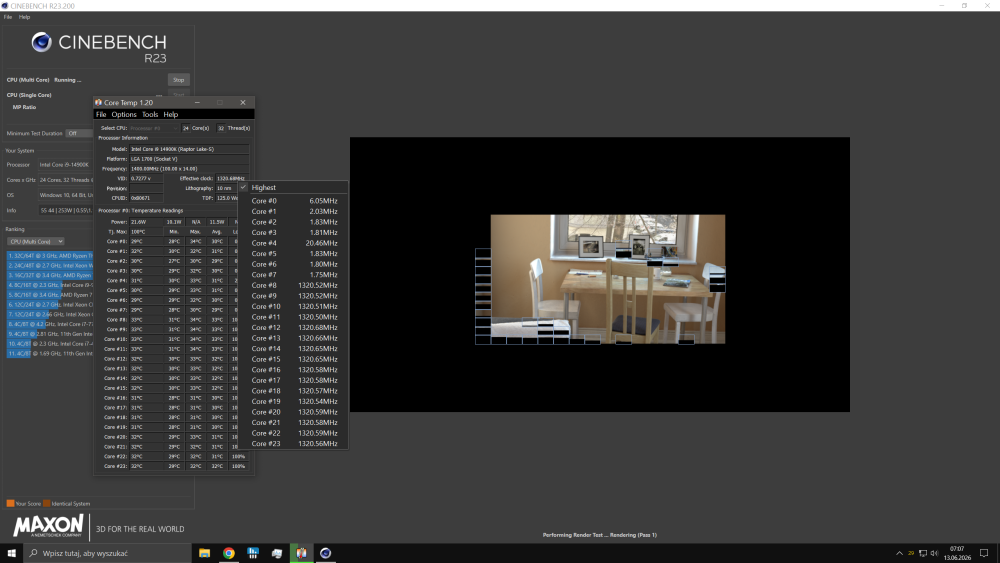
Task: Open the volume speaker tray icon
Action: pos(934,553)
